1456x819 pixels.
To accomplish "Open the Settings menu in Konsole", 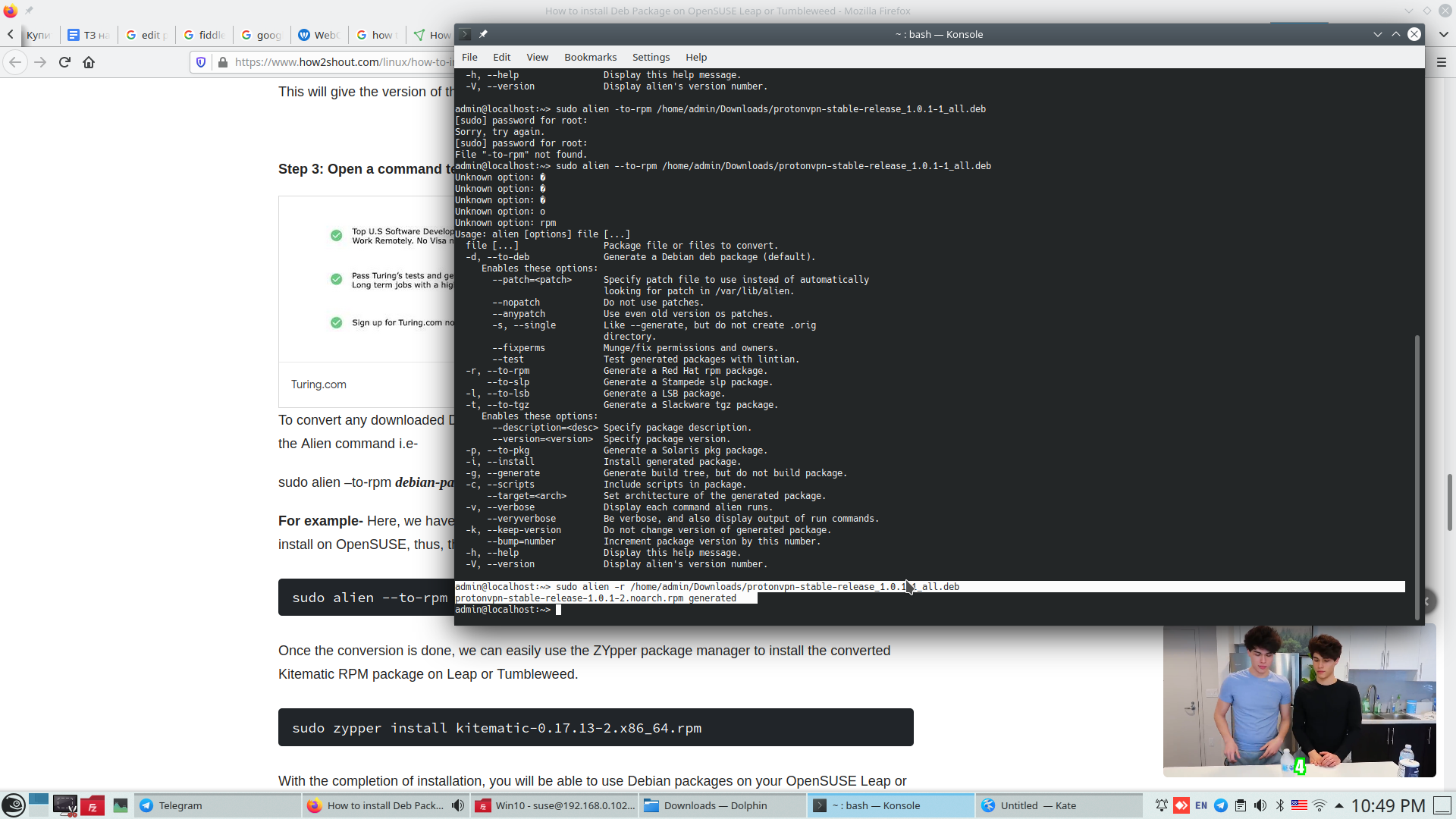I will click(x=651, y=57).
